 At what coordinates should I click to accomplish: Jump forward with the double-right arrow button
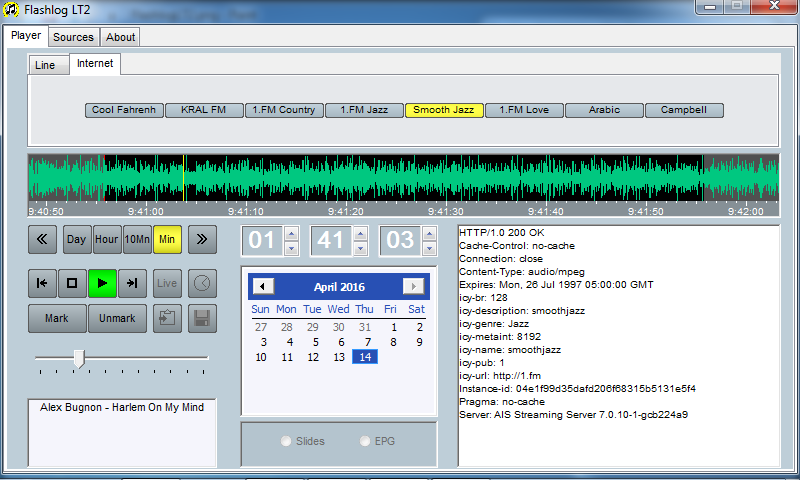click(202, 239)
